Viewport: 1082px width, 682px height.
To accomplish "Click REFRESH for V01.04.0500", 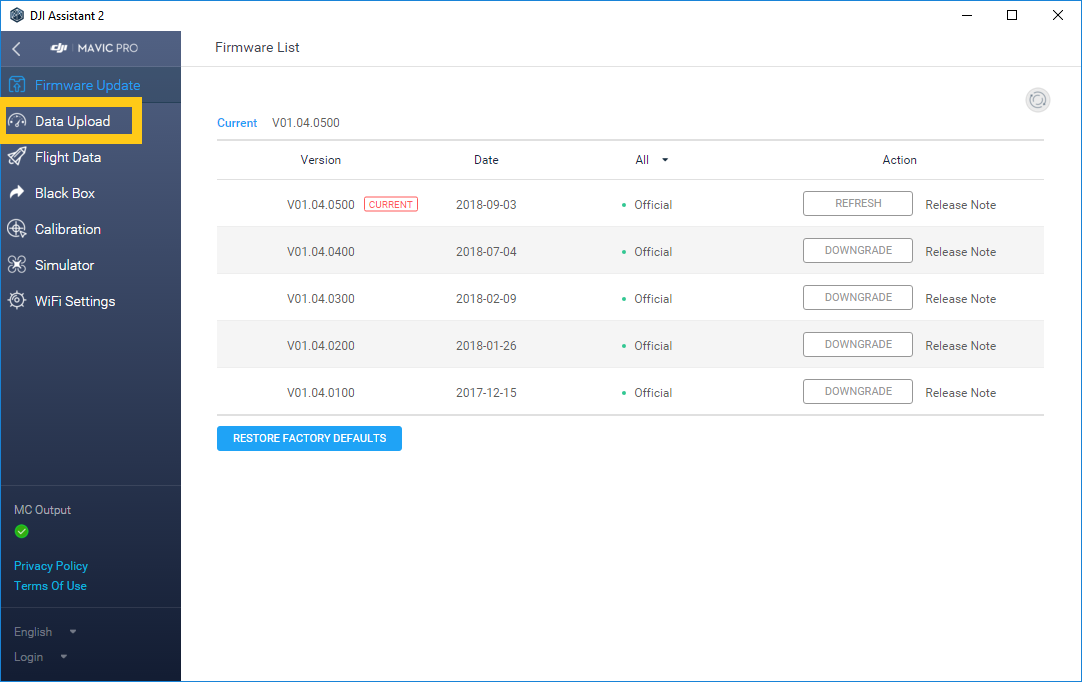I will [x=858, y=204].
